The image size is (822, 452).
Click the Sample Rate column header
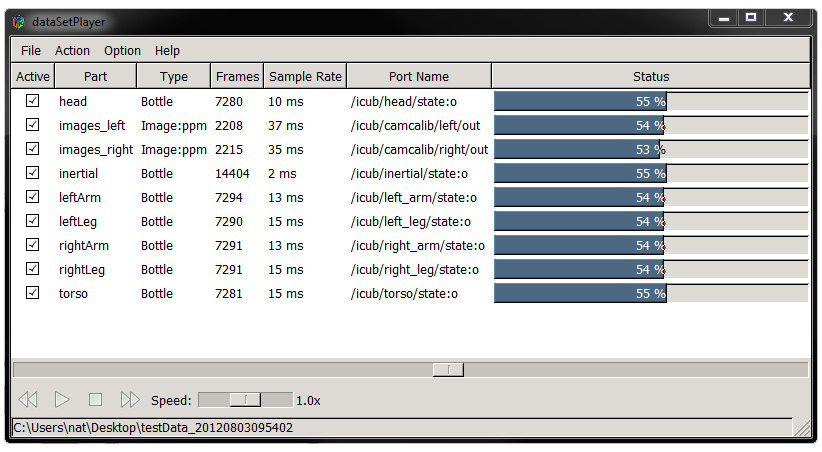click(305, 76)
